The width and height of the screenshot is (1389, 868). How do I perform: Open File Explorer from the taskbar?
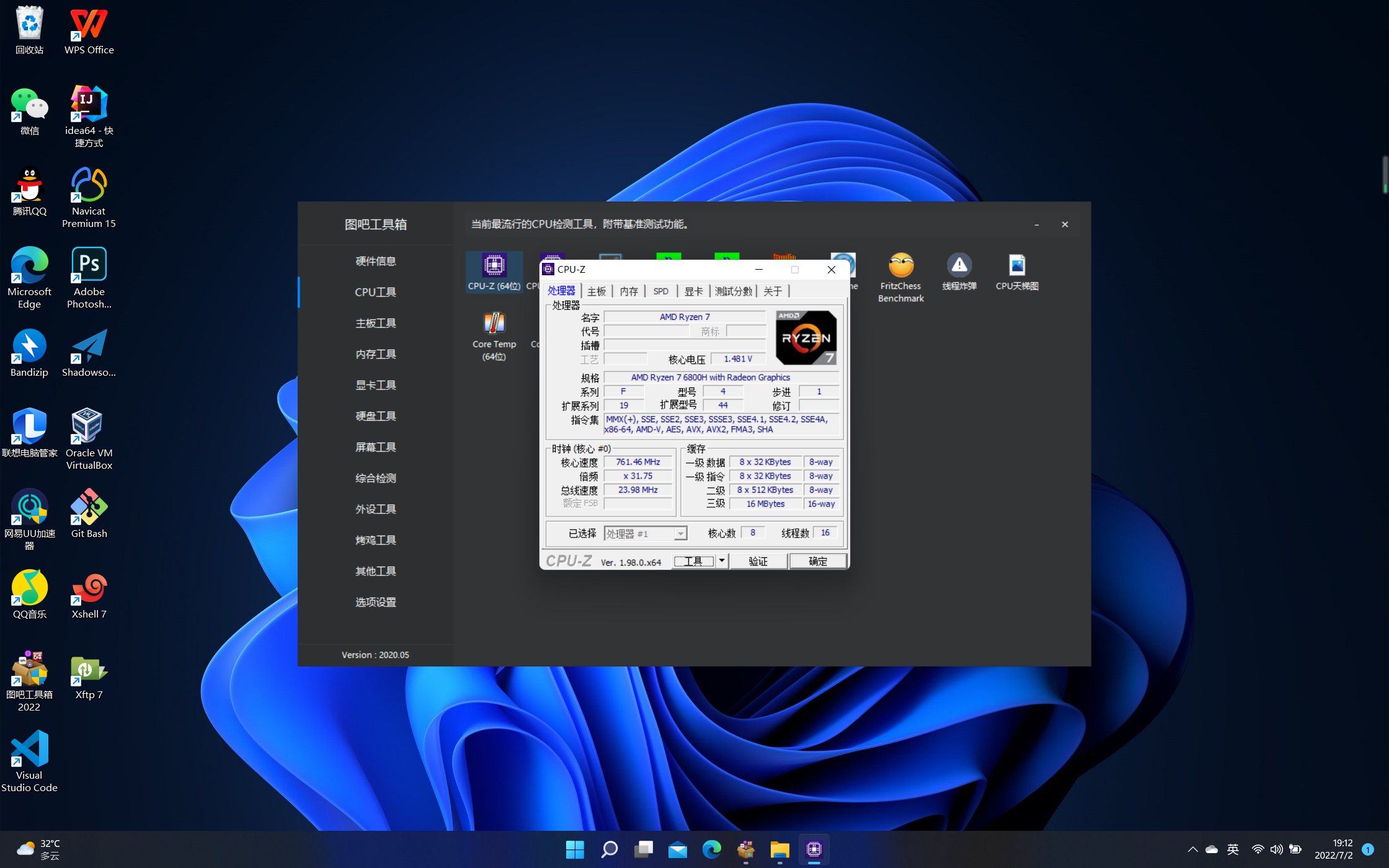click(x=779, y=849)
